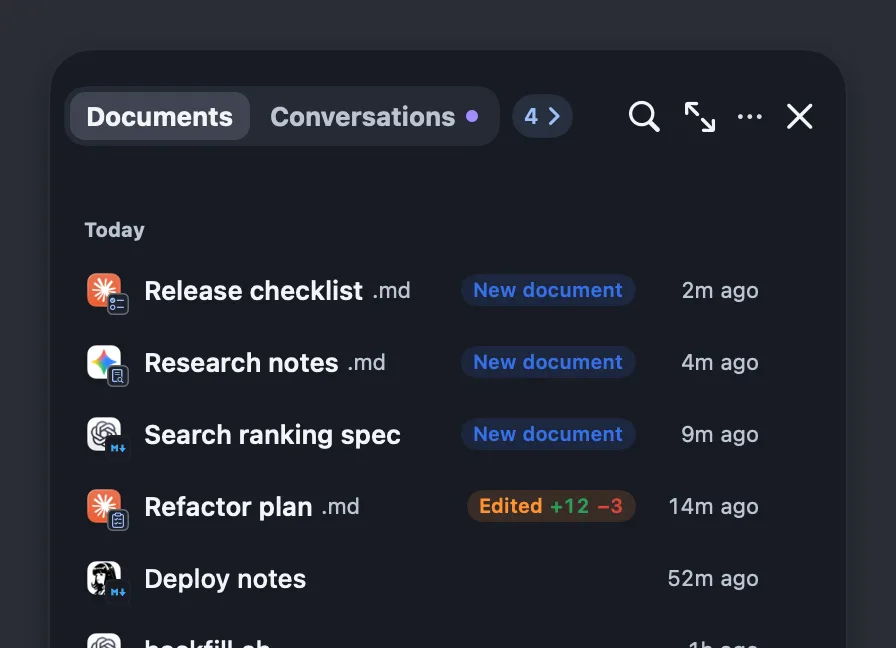Viewport: 896px width, 648px height.
Task: Click the 14m ago timestamp
Action: (x=714, y=507)
